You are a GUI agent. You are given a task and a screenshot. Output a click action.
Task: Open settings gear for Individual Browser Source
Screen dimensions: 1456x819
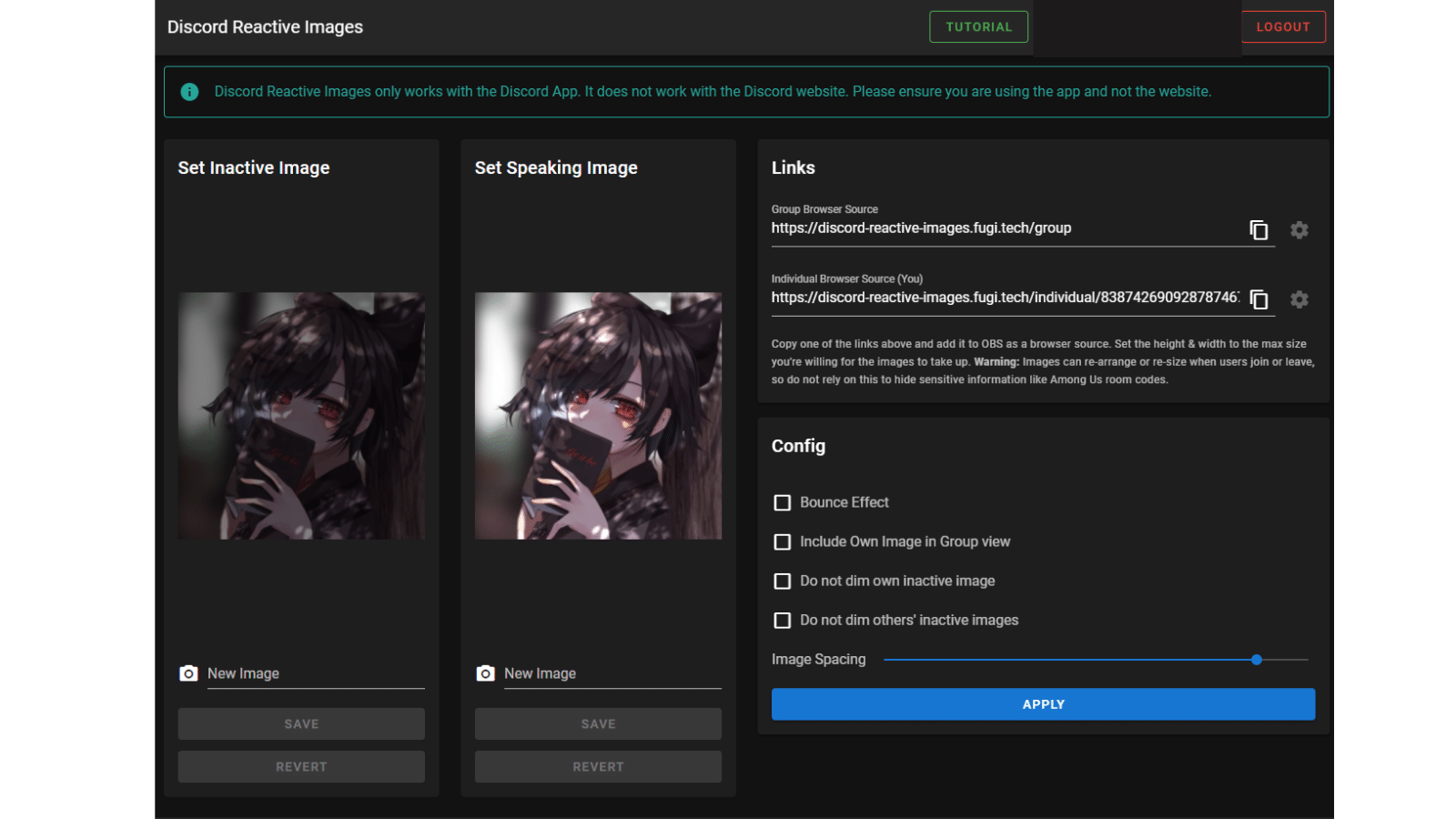[1299, 299]
